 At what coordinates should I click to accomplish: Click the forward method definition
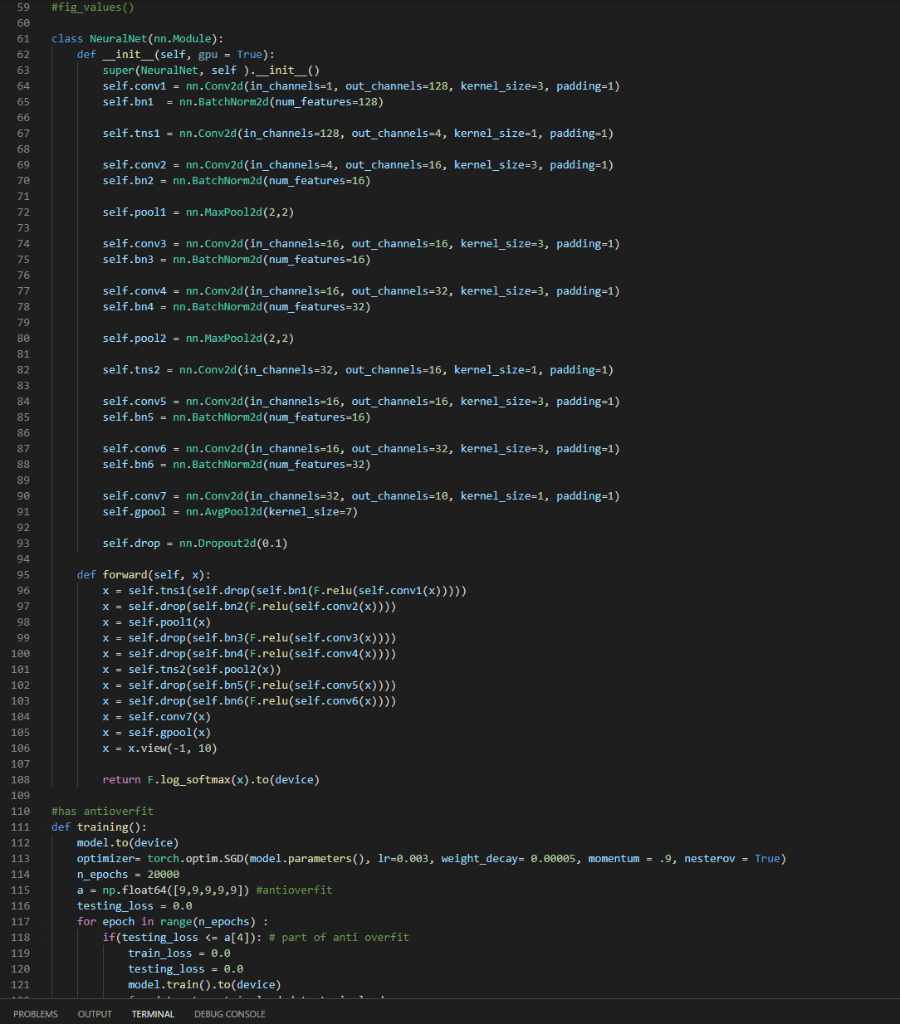pyautogui.click(x=144, y=575)
